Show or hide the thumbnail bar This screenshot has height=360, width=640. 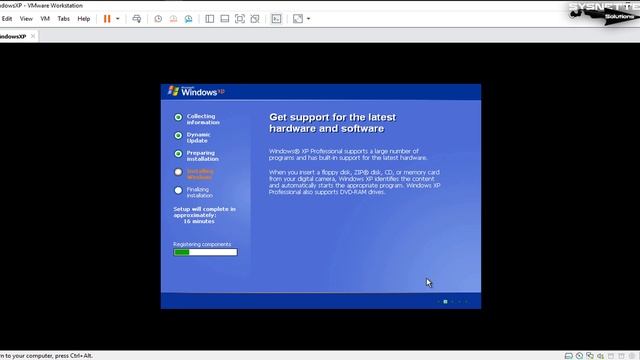tap(224, 19)
